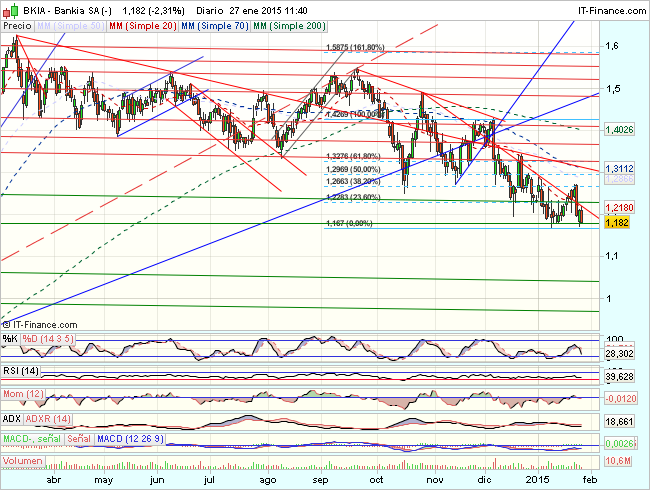650x490 pixels.
Task: Open the %K stochastic indicator label
Action: click(10, 339)
